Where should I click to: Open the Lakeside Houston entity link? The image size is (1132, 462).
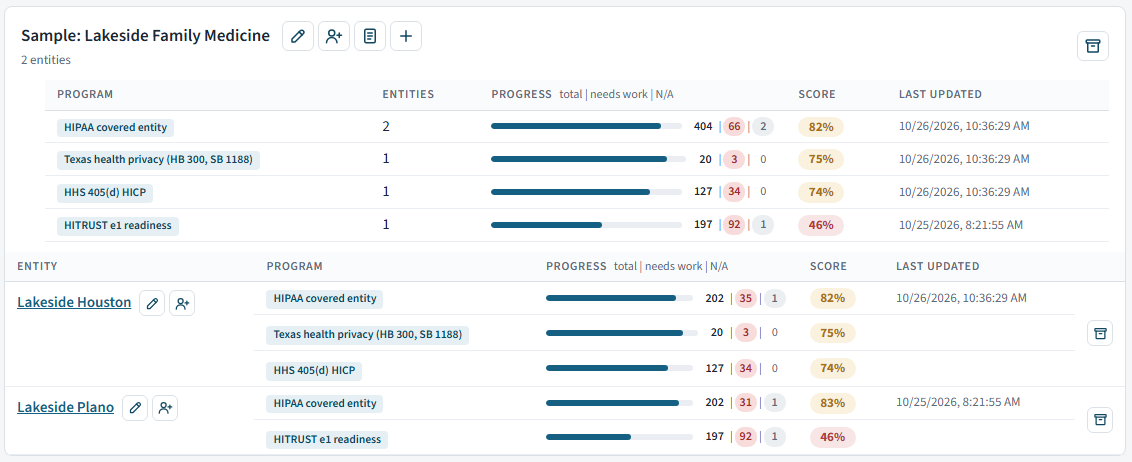74,302
